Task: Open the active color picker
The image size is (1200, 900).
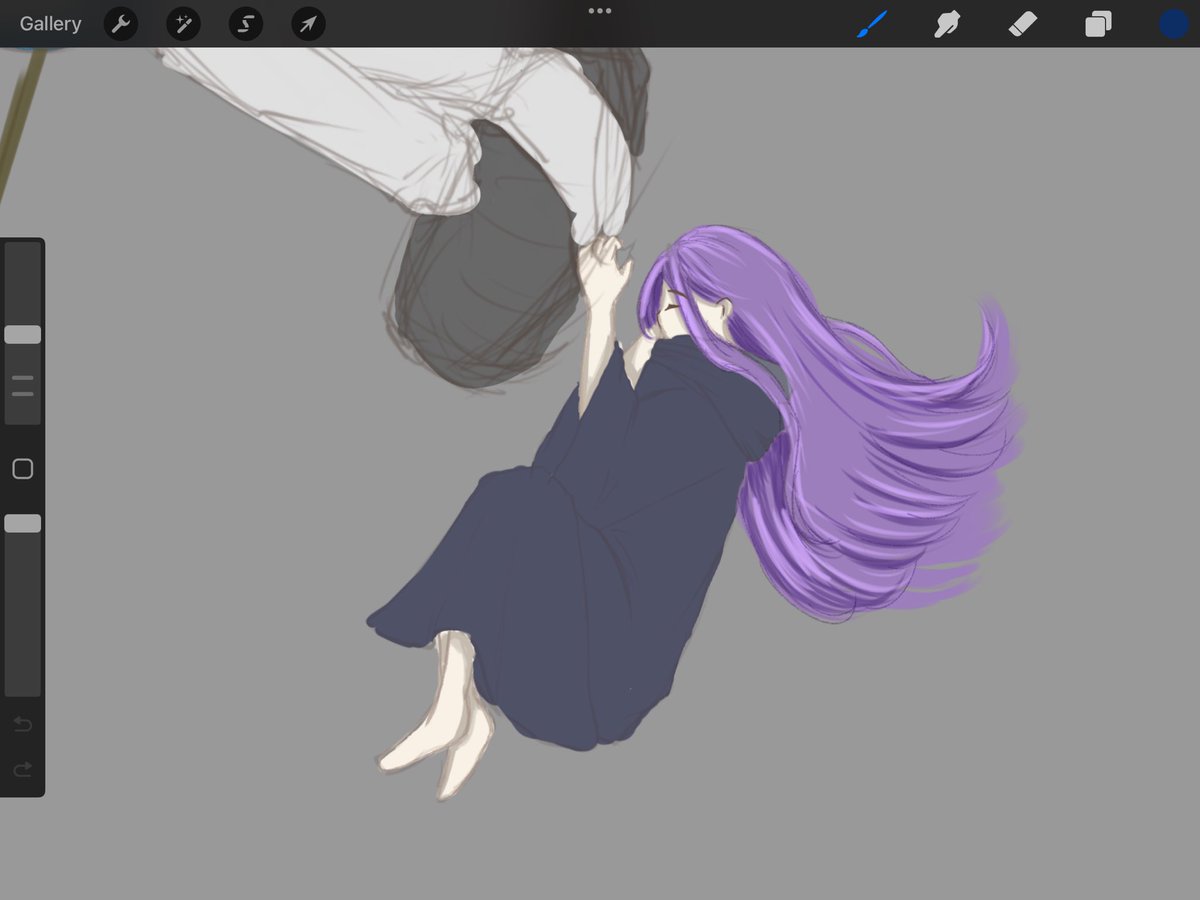Action: pos(1174,24)
